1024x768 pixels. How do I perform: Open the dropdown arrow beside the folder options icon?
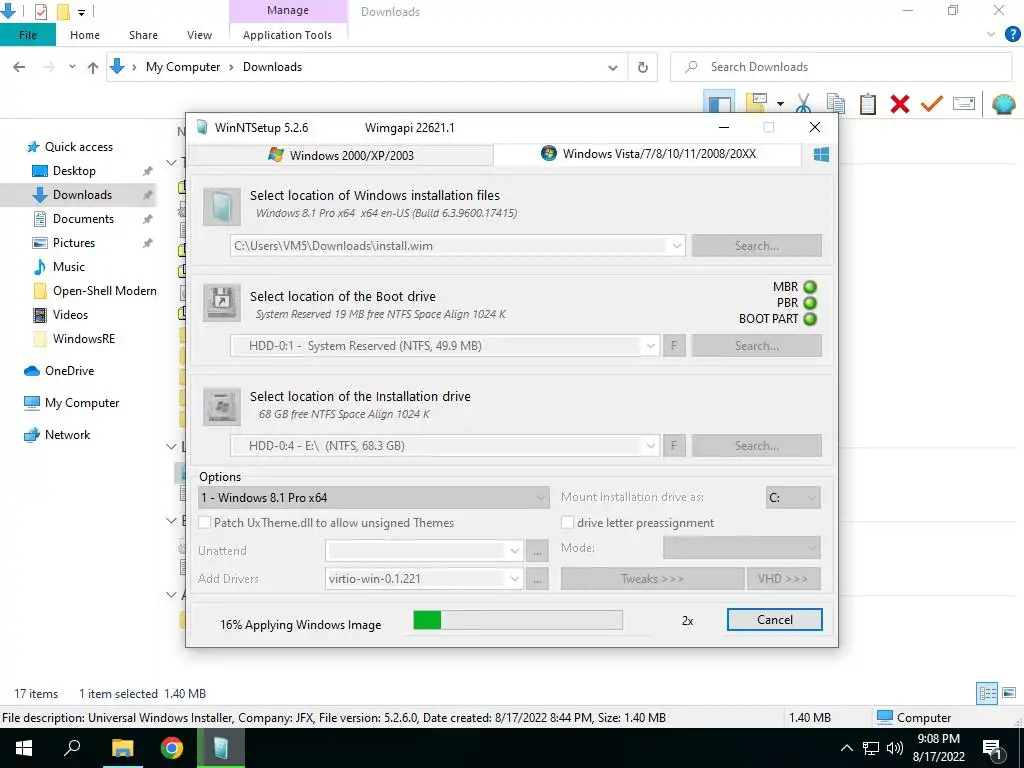pyautogui.click(x=780, y=104)
